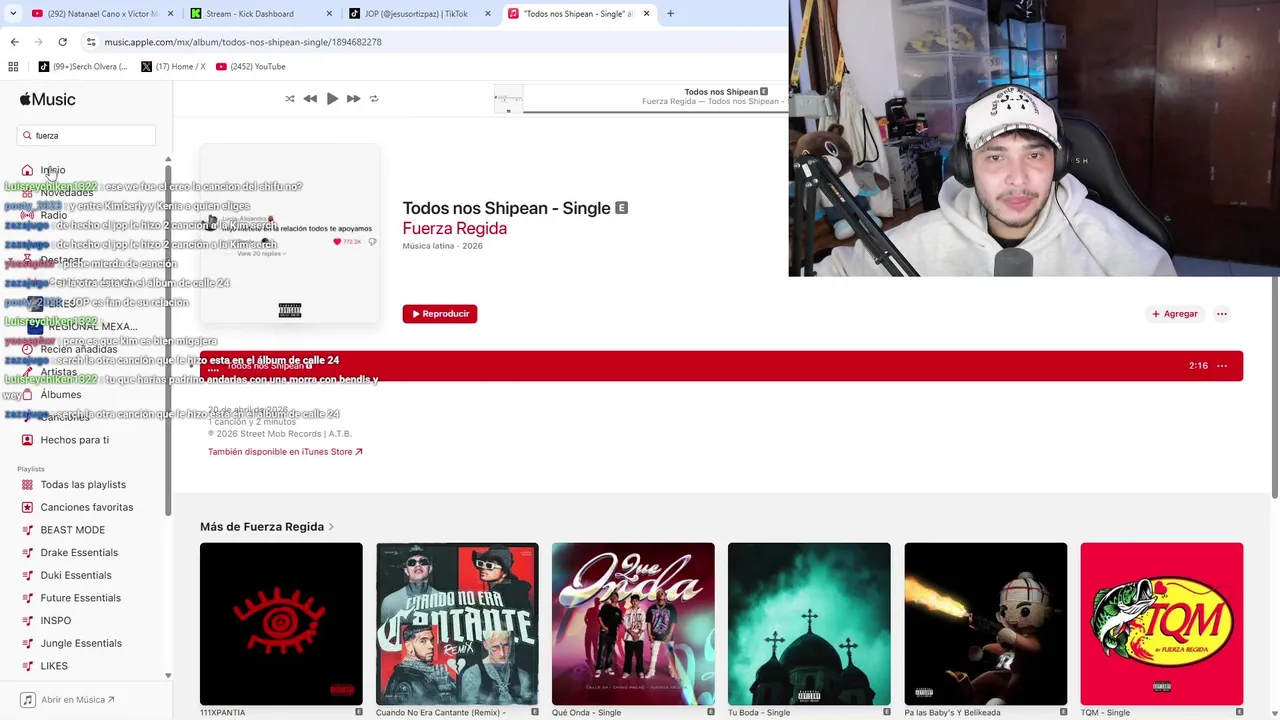Switch to the JOP TikTok tab

tap(420, 14)
